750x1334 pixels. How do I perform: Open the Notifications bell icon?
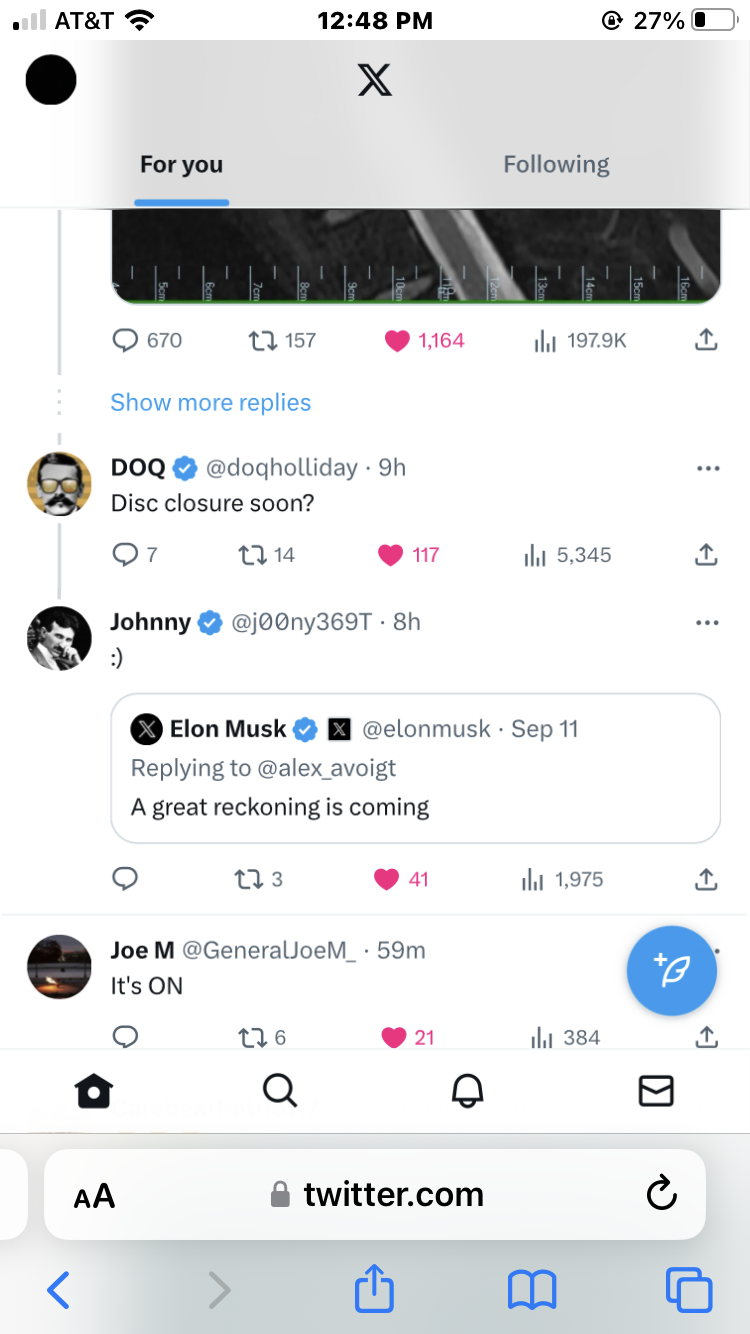click(467, 1090)
